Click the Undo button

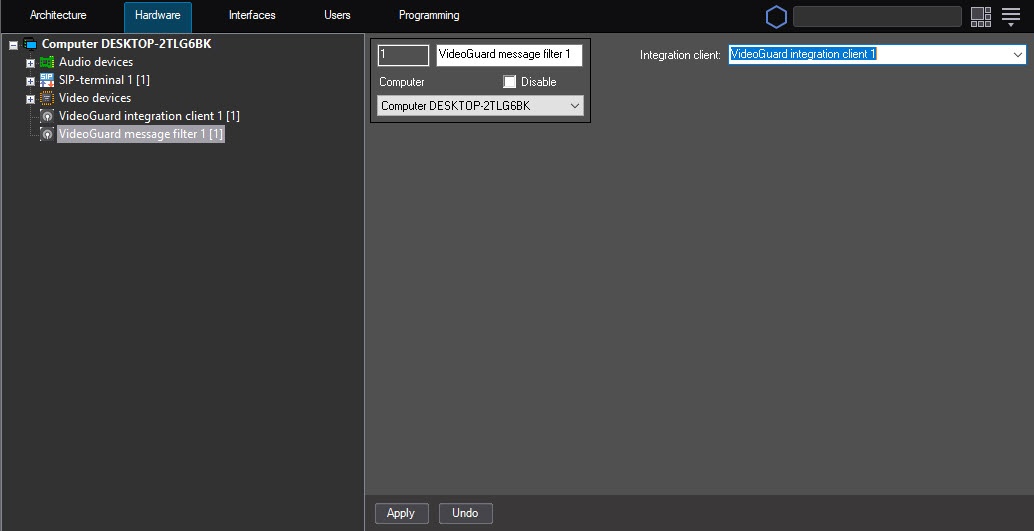tap(466, 513)
